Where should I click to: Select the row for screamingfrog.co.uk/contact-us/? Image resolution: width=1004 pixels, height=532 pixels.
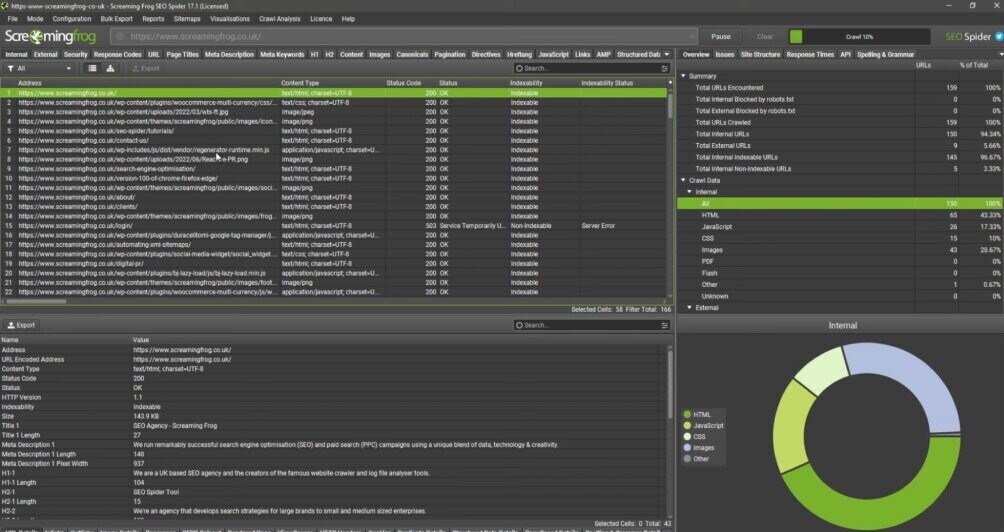tap(333, 140)
